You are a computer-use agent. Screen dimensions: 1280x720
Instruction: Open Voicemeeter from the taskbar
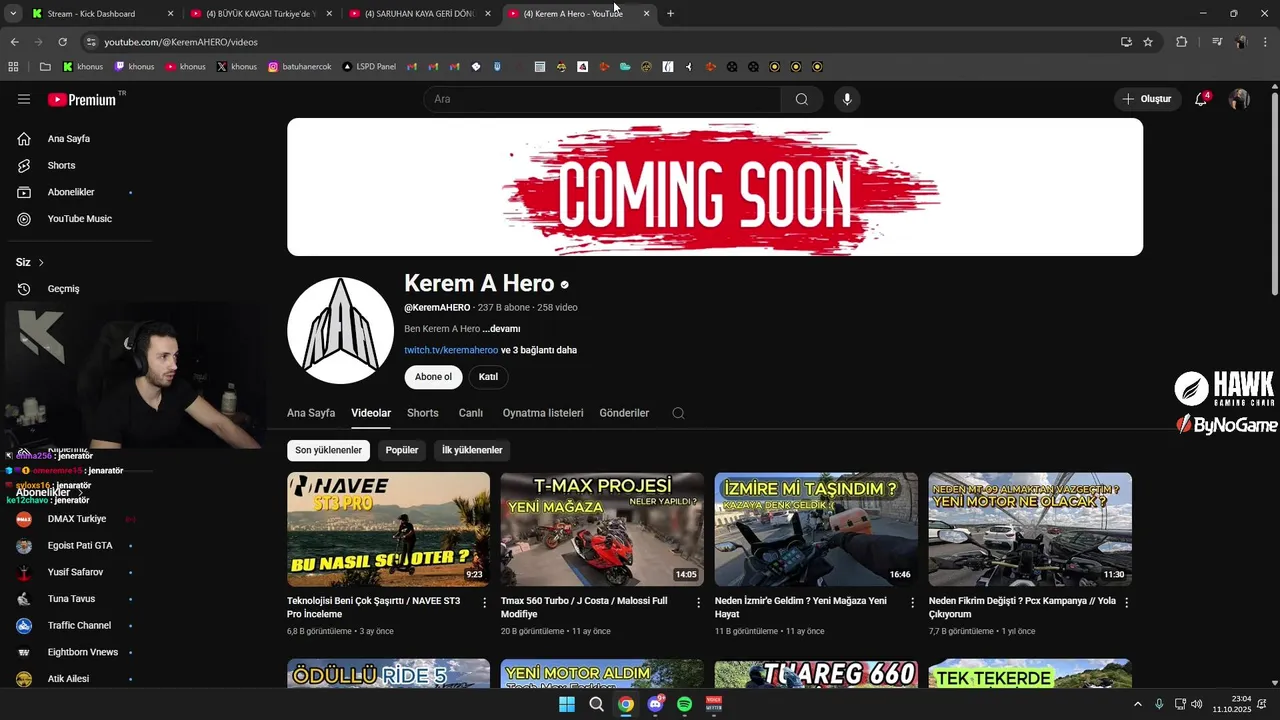pos(714,704)
